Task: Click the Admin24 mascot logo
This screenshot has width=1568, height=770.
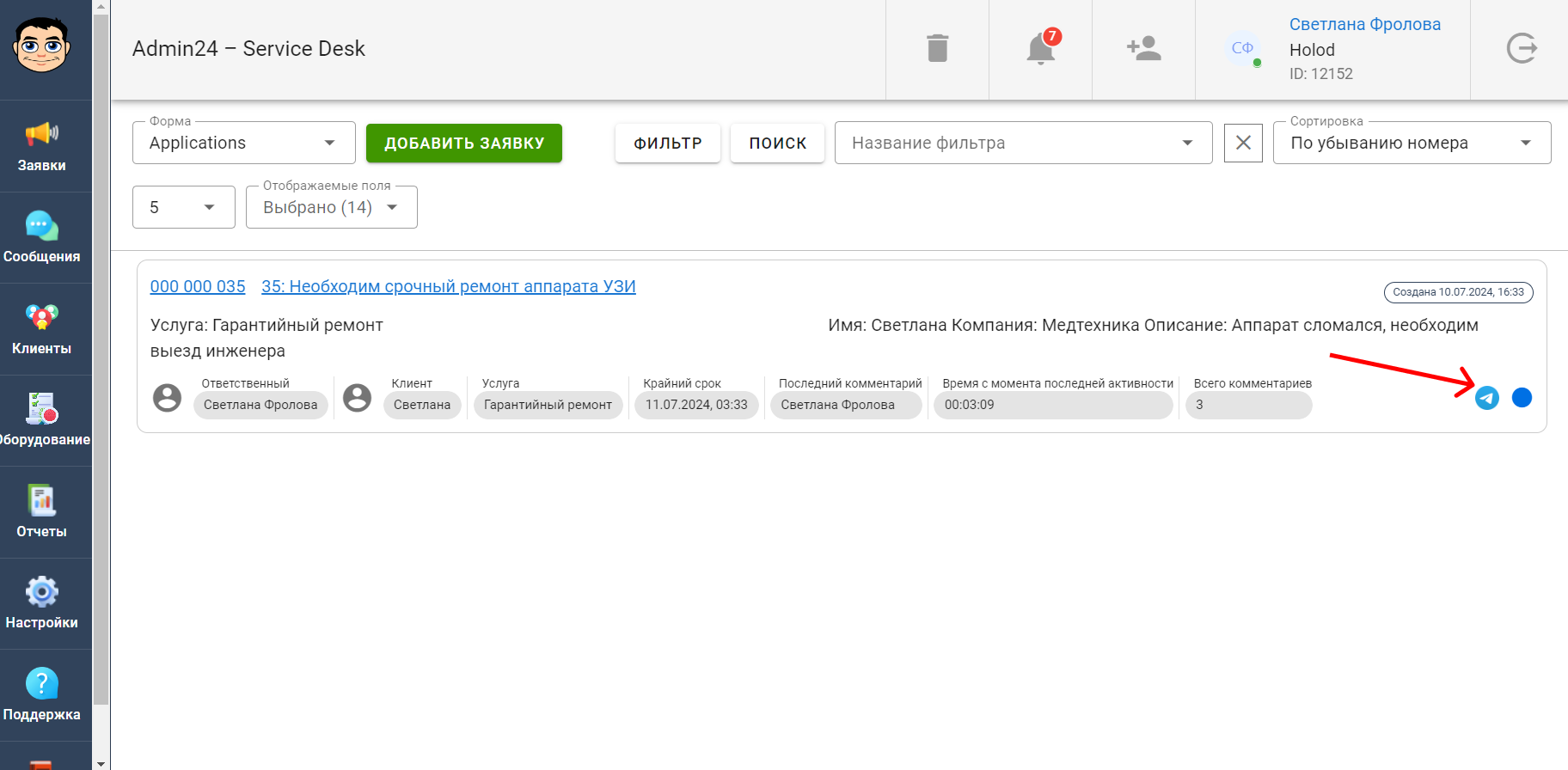Action: pos(41,45)
